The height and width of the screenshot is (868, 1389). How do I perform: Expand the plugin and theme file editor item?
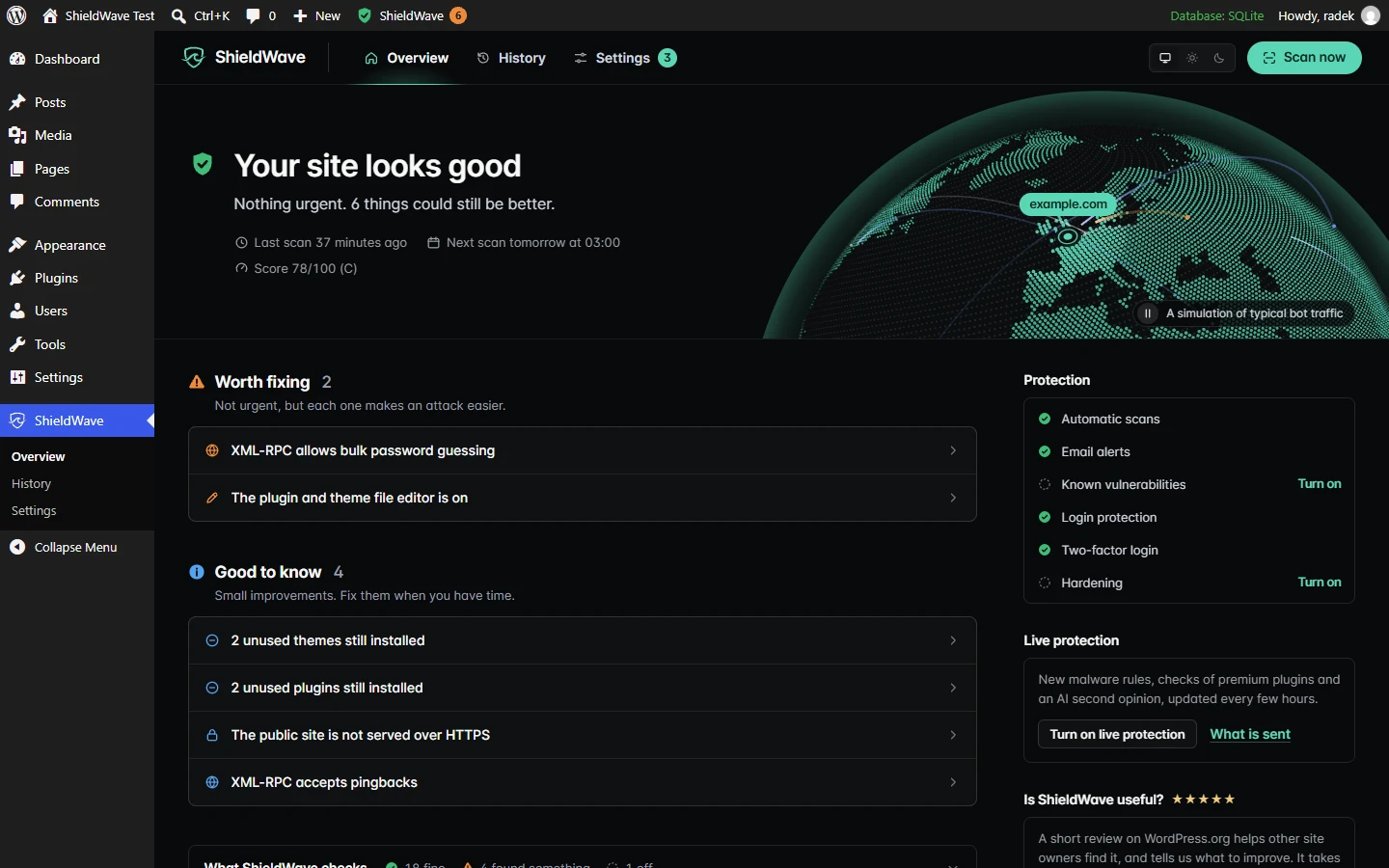pyautogui.click(x=583, y=498)
